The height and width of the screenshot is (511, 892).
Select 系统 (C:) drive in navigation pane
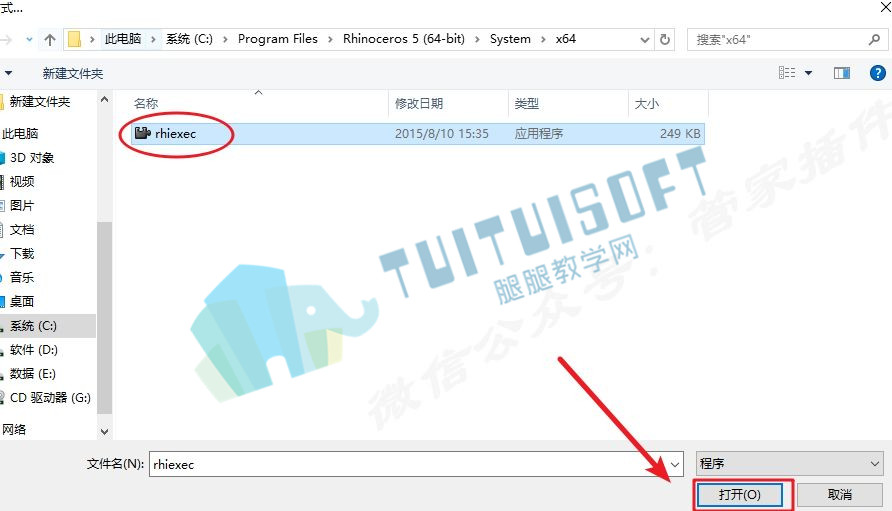pos(34,325)
